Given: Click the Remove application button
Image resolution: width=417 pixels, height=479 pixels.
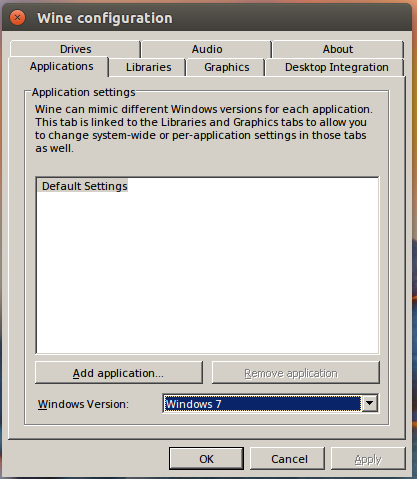Looking at the screenshot, I should (296, 373).
